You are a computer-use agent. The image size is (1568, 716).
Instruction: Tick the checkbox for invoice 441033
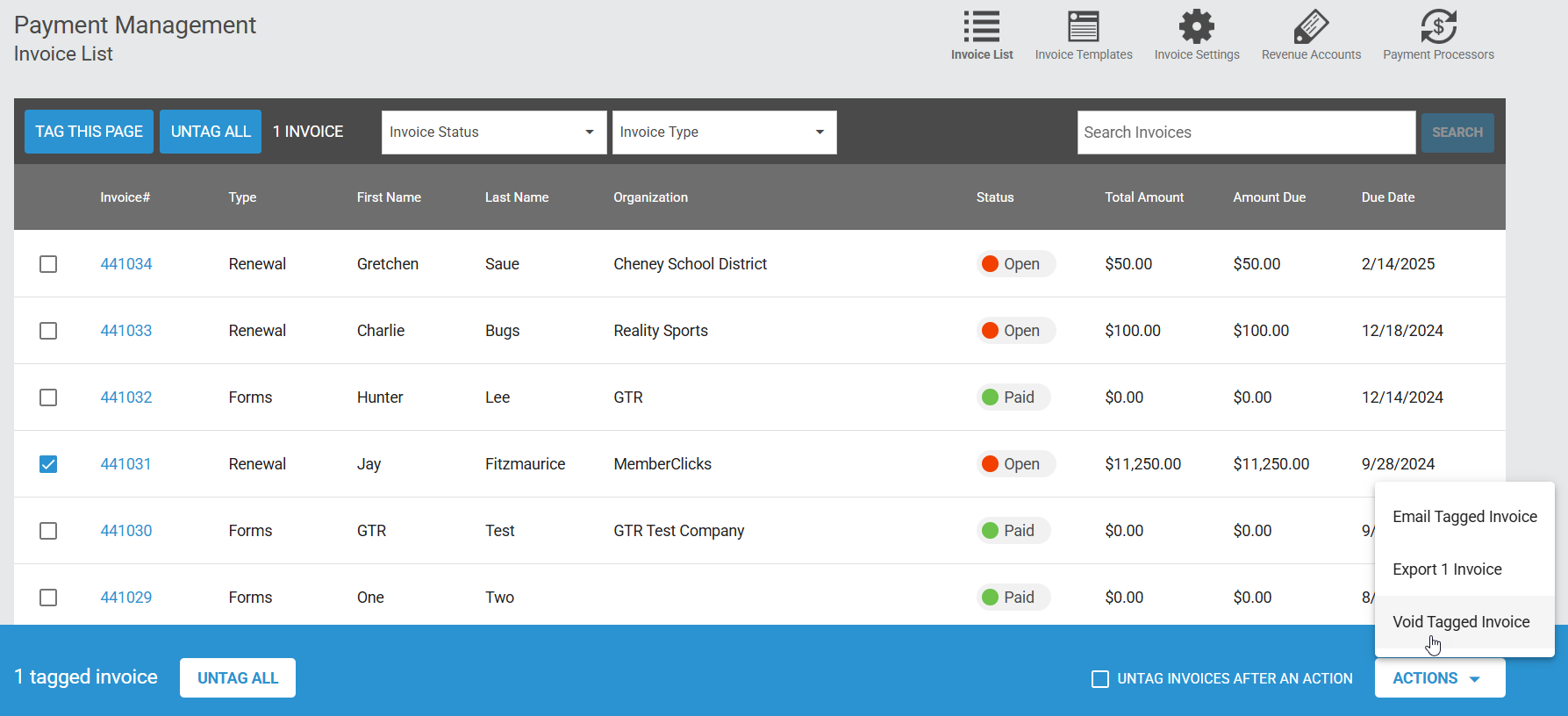(x=48, y=331)
